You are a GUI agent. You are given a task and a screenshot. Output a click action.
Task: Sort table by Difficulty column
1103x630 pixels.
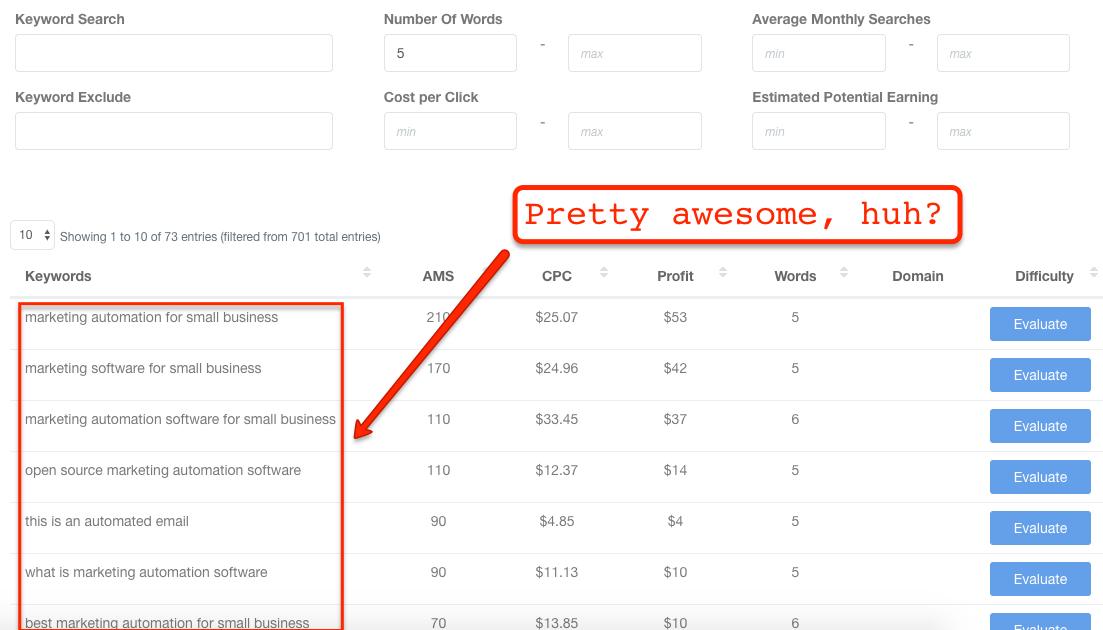(1044, 276)
